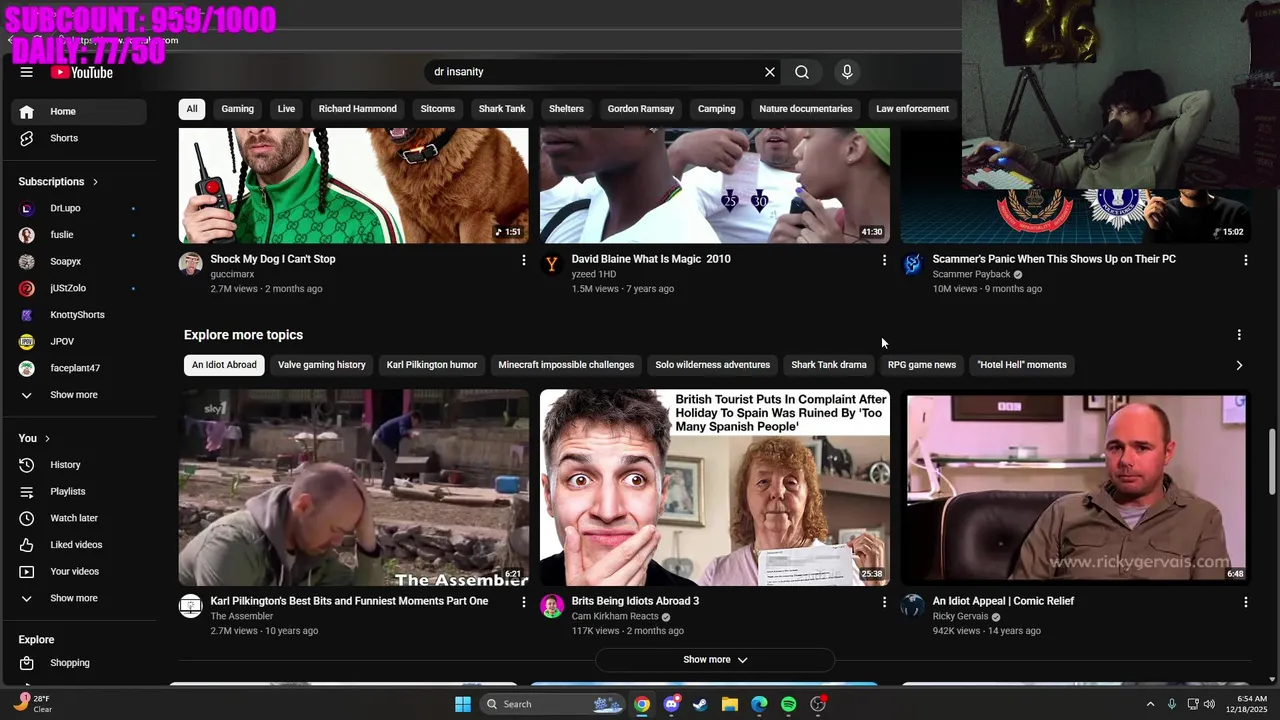This screenshot has width=1280, height=720.
Task: Open the jUStZolo subscription
Action: pos(78,288)
